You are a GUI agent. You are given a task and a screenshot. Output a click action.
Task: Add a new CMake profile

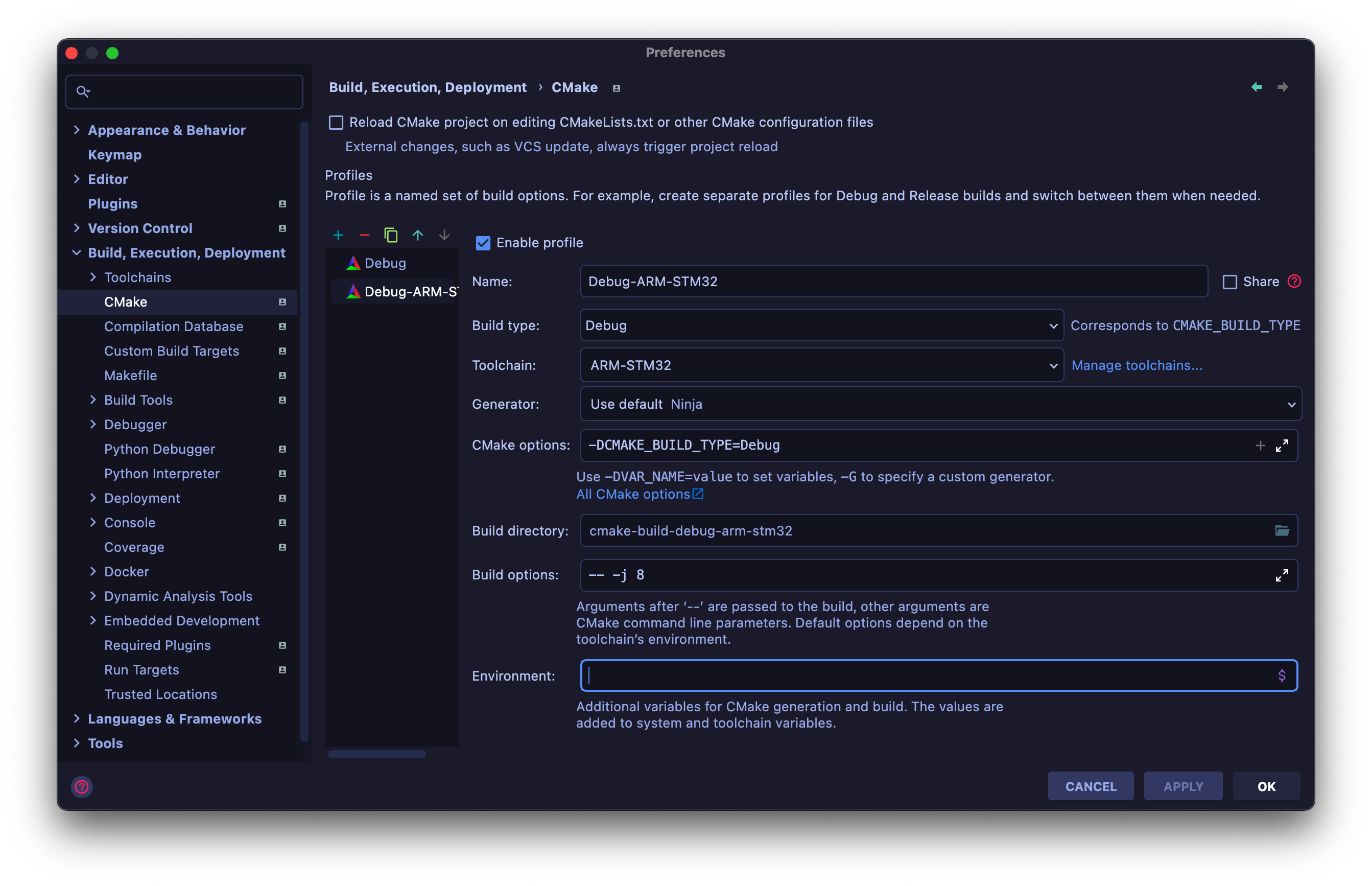(338, 235)
